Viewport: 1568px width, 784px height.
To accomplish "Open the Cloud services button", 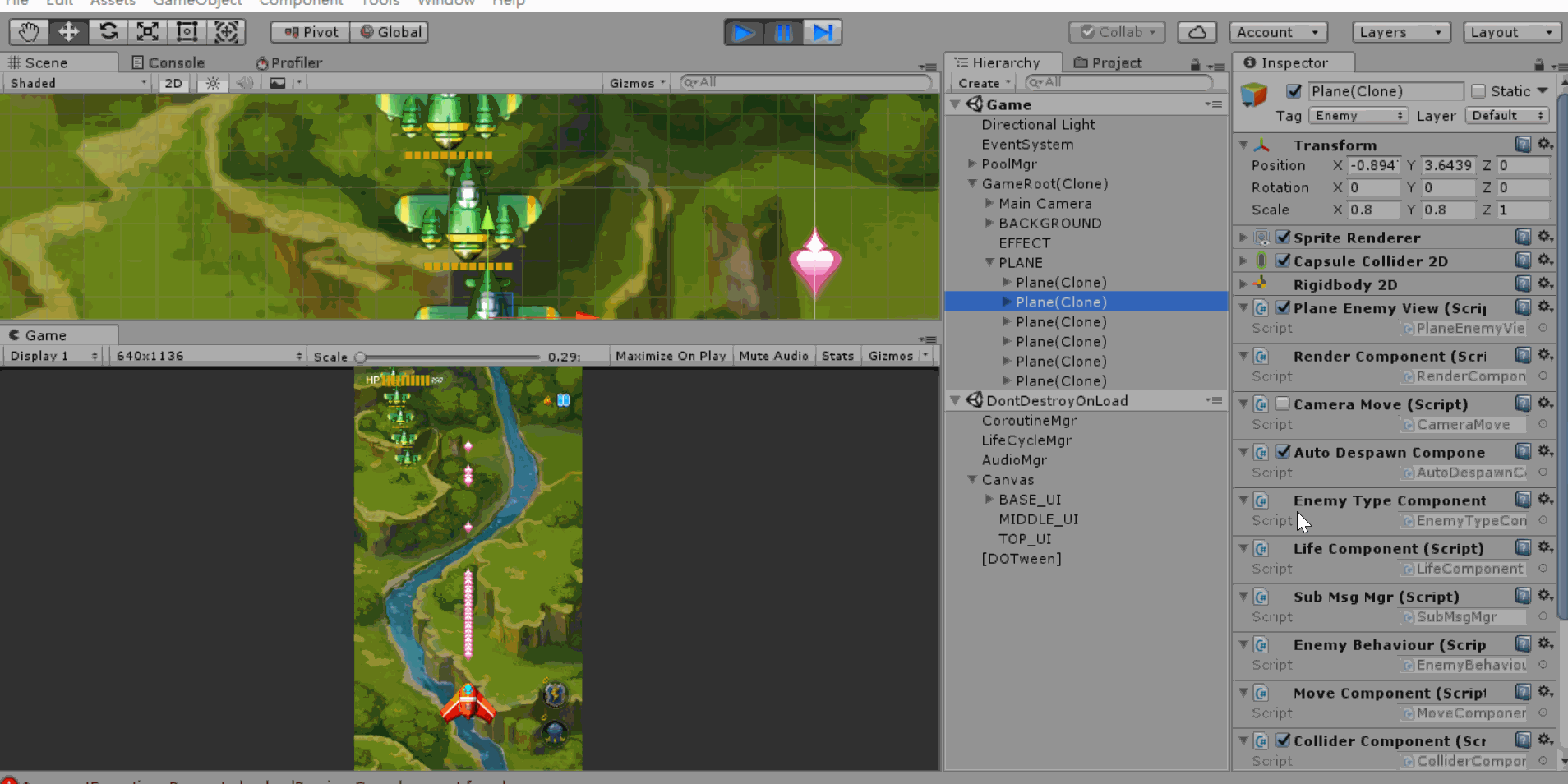I will (1197, 32).
